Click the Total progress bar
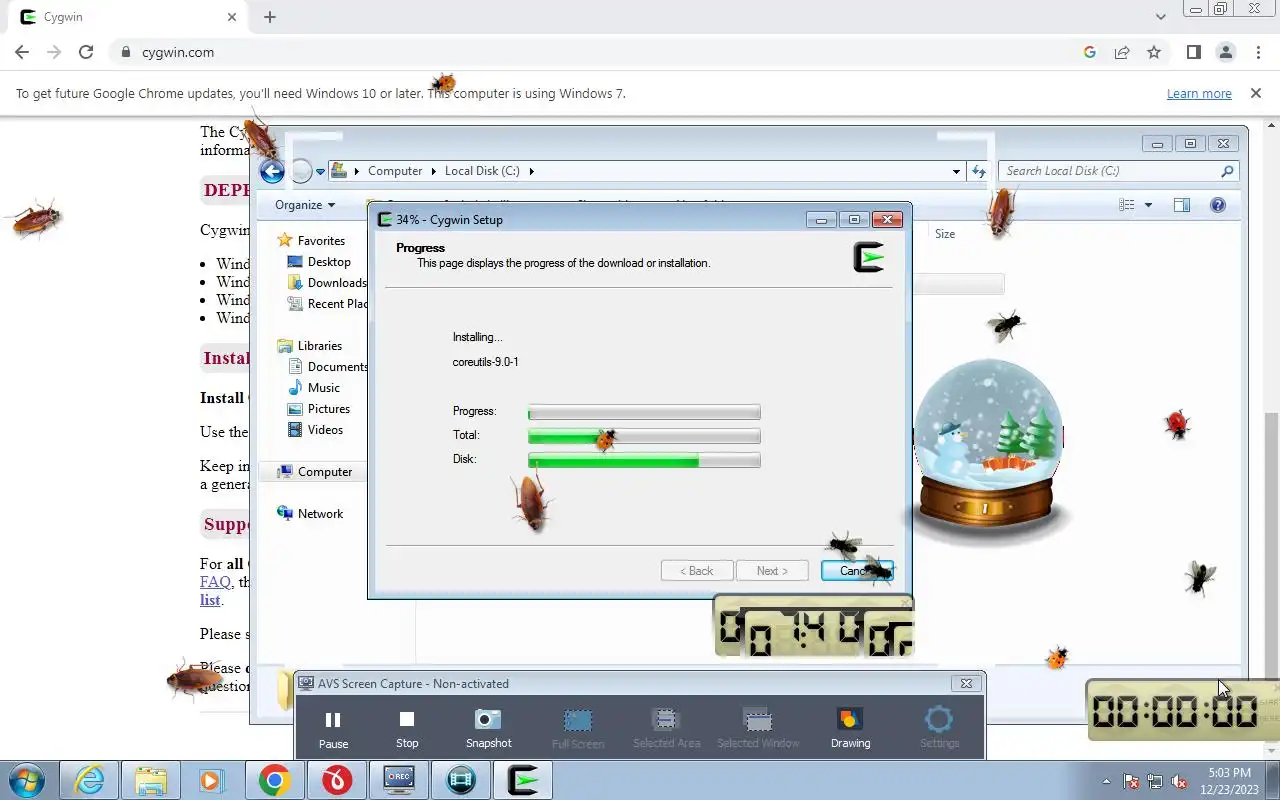The height and width of the screenshot is (800, 1280). [644, 436]
